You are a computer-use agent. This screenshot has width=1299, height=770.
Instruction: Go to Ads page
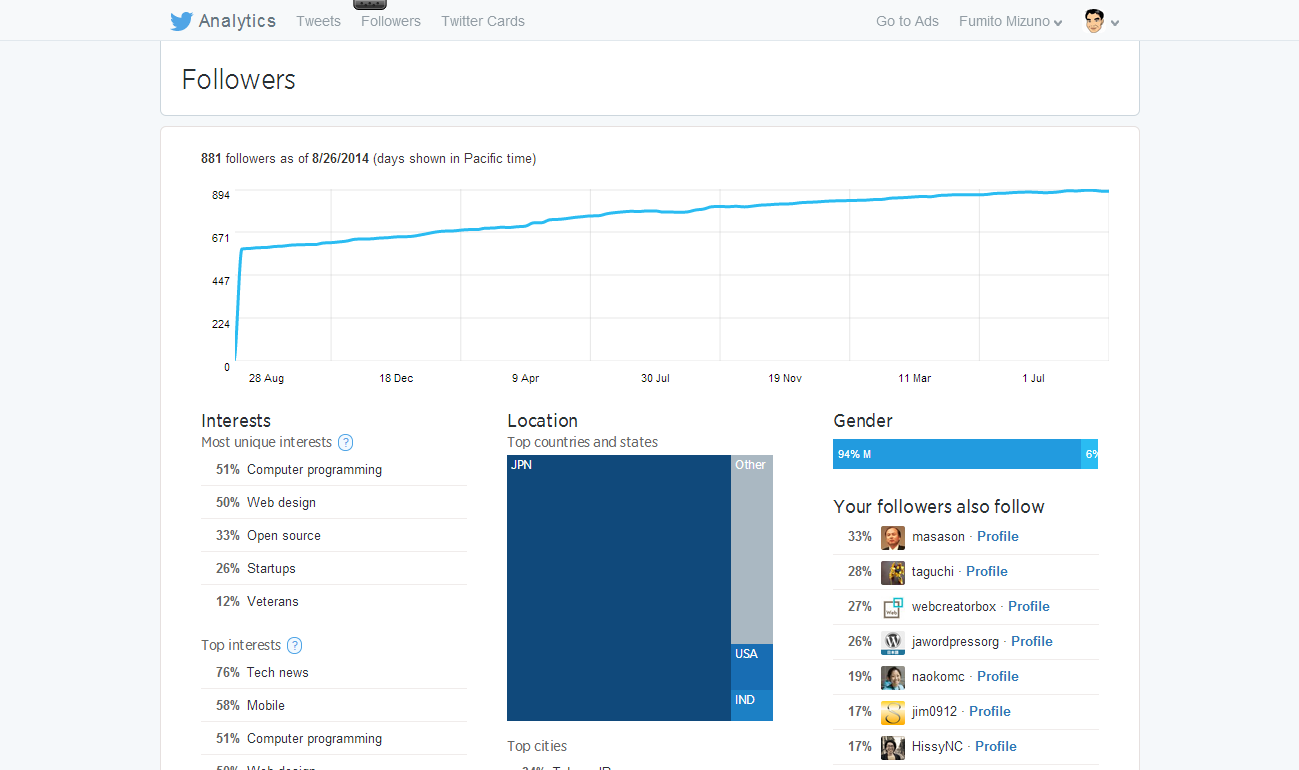click(907, 21)
